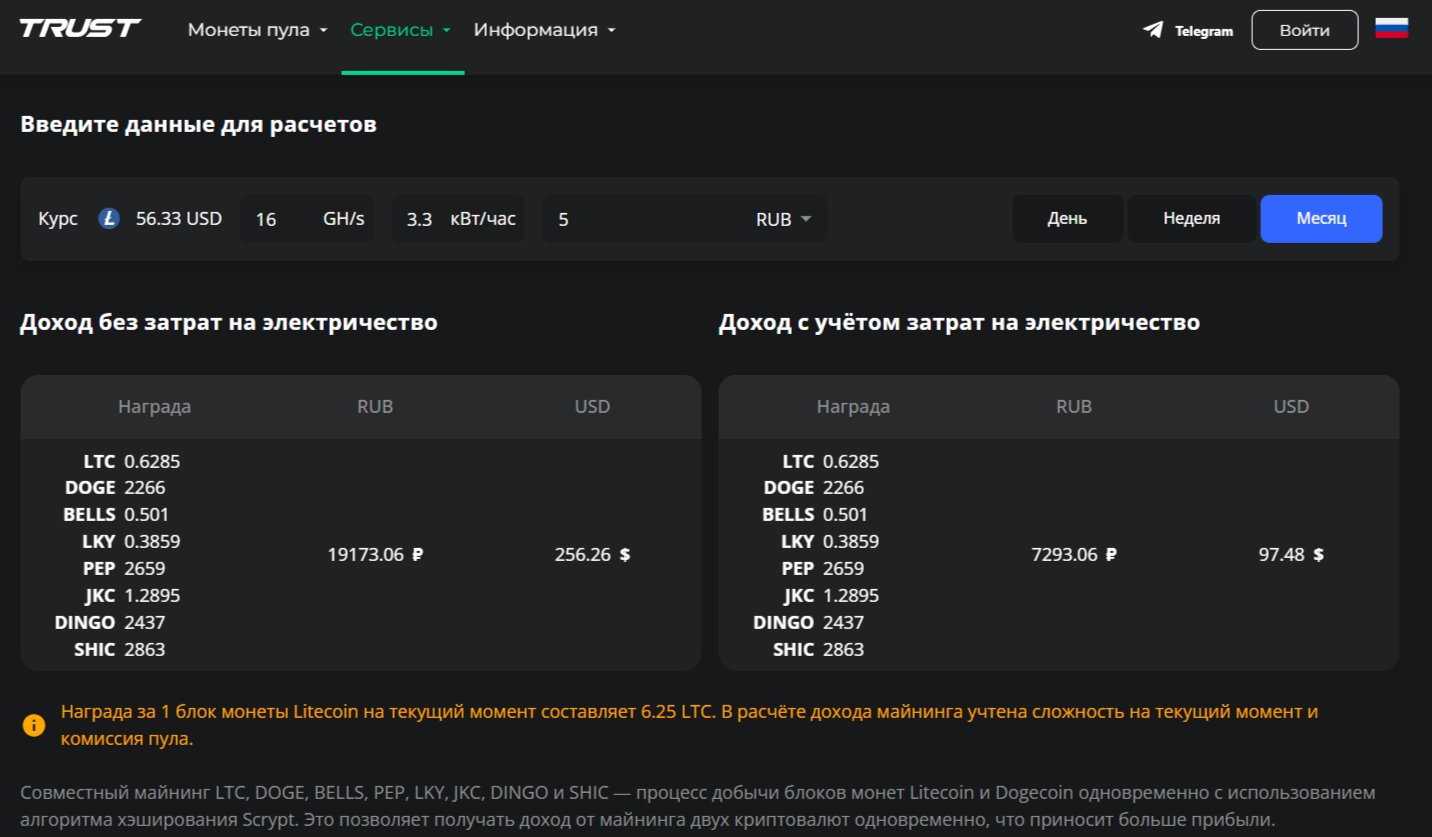The image size is (1432, 837).
Task: Expand the Информация menu
Action: click(537, 30)
